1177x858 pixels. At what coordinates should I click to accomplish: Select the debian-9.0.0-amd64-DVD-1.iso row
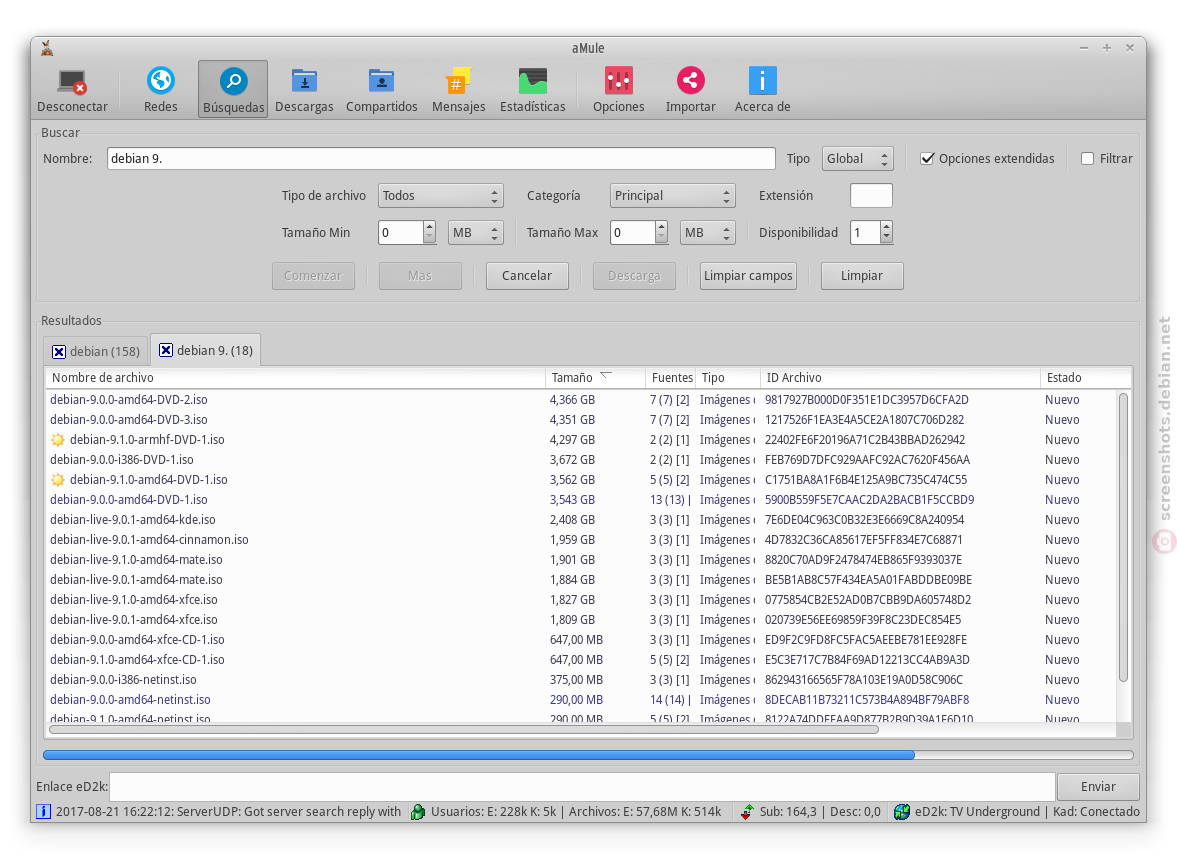pos(582,500)
